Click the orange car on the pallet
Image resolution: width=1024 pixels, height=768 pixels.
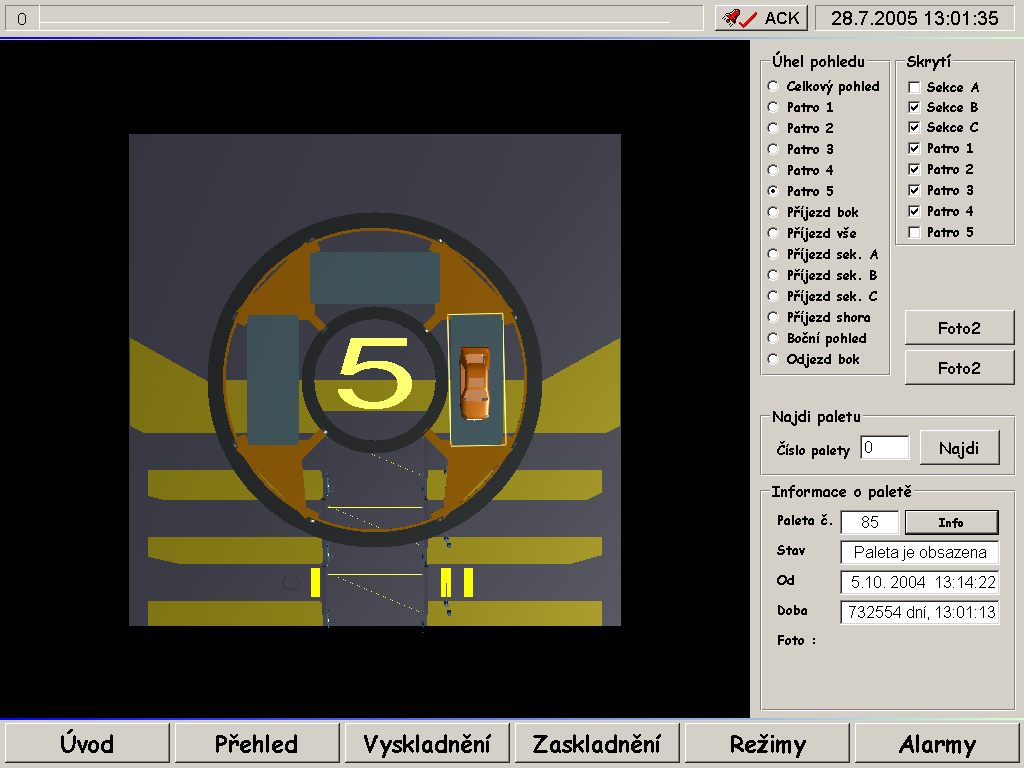[x=475, y=383]
